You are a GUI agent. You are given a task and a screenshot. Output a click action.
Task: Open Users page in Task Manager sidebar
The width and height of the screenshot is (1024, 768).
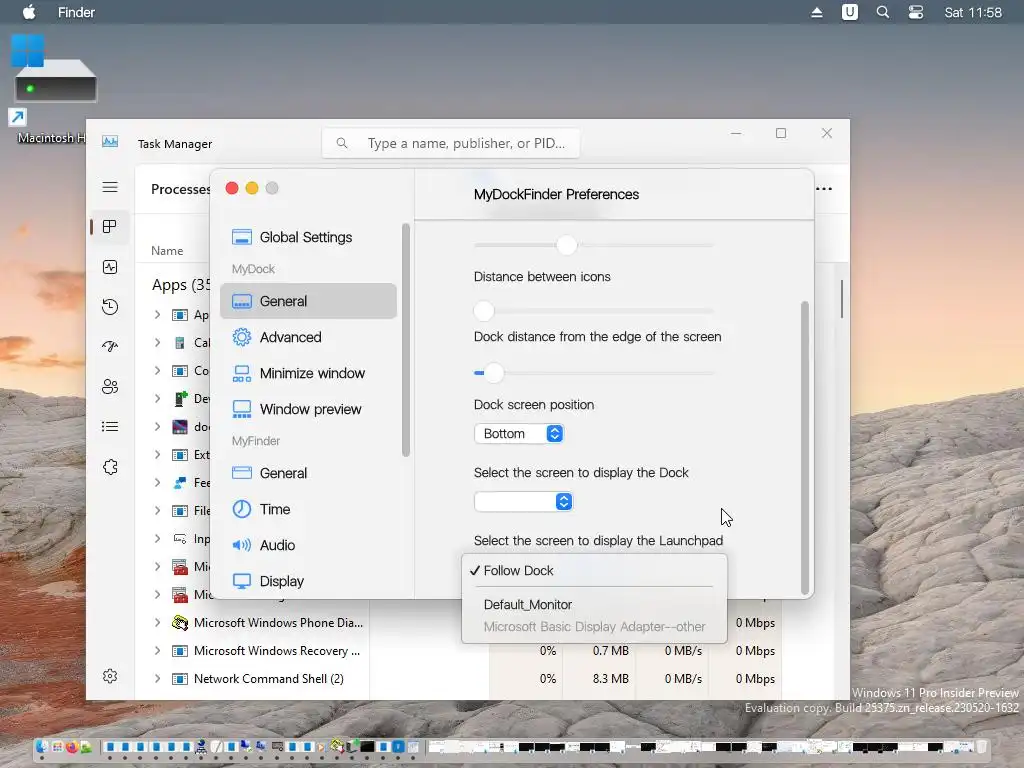click(110, 387)
